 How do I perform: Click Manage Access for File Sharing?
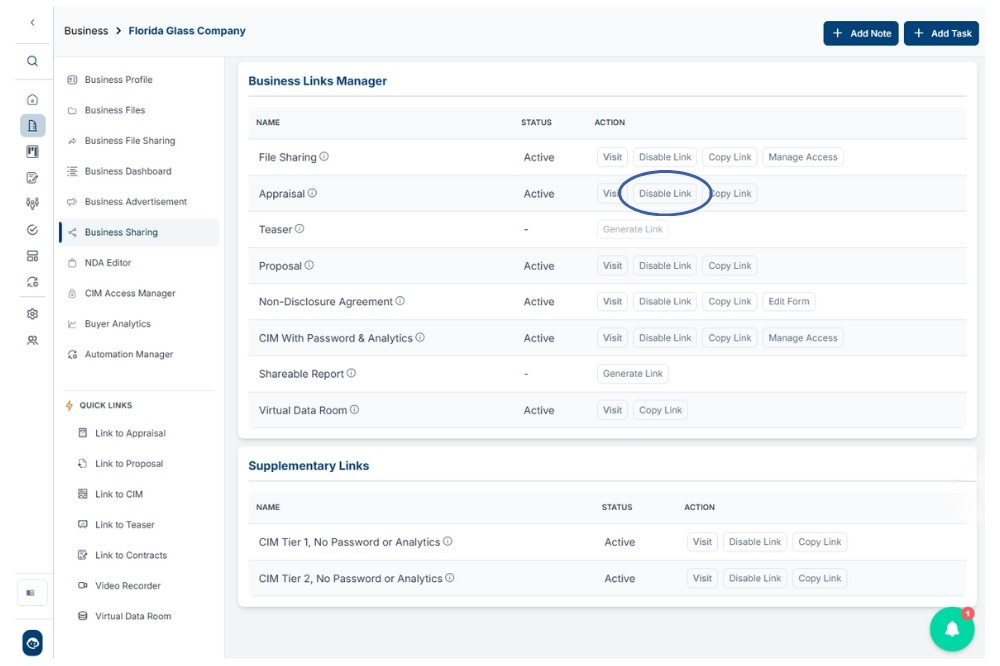click(802, 157)
